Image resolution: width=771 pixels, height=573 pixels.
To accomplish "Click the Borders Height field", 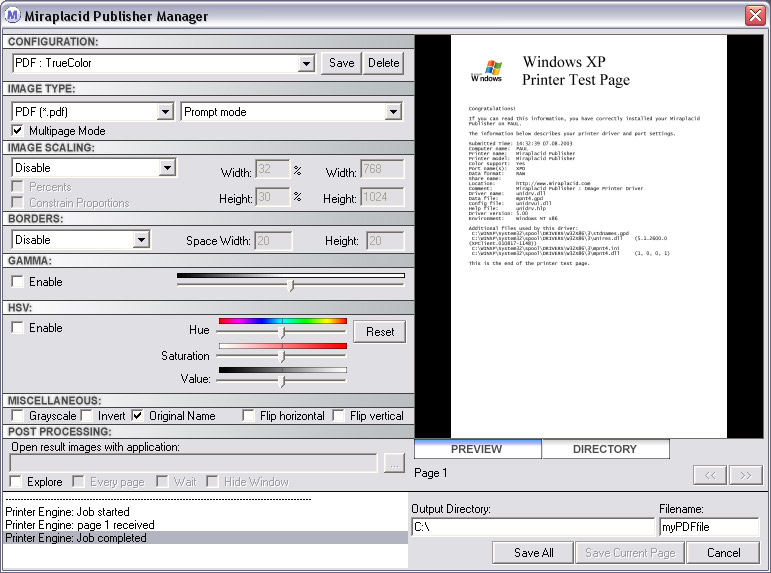I will (x=386, y=241).
